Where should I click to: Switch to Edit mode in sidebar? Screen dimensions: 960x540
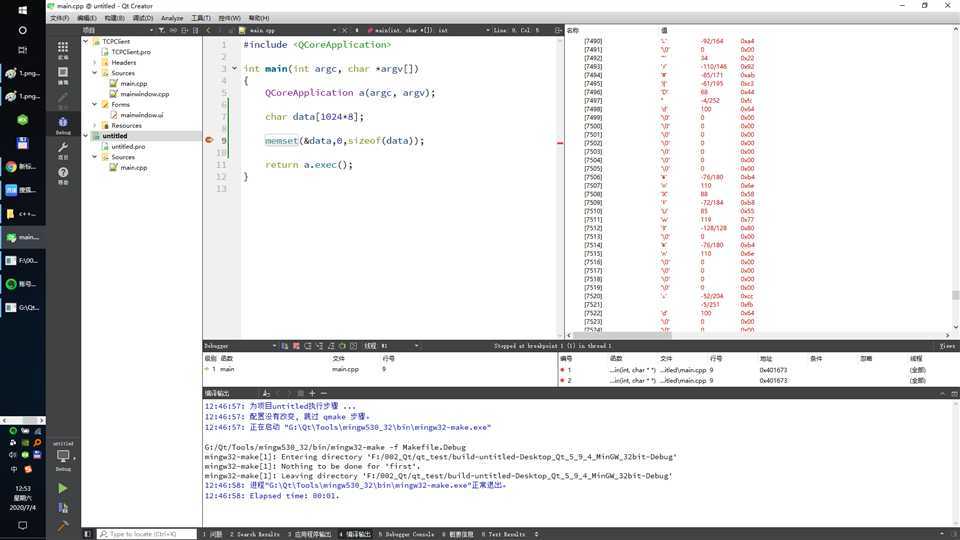[62, 76]
